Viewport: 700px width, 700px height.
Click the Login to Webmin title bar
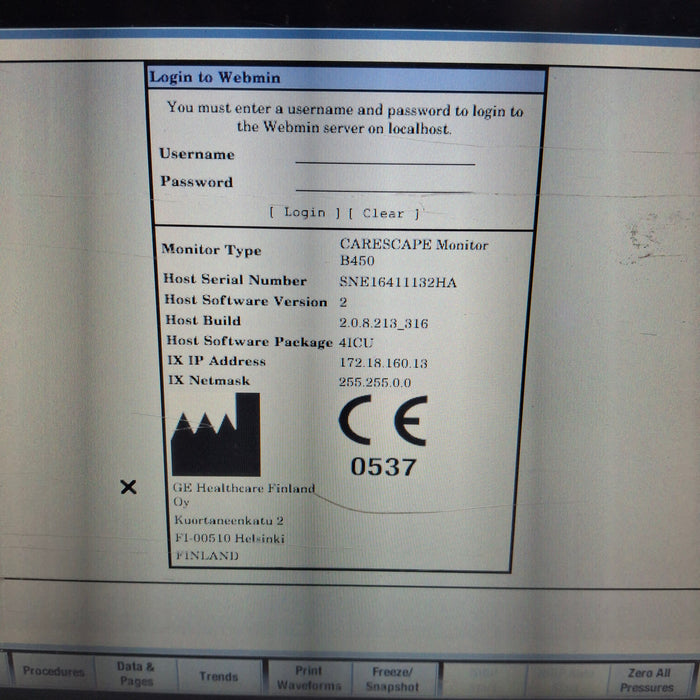[x=346, y=79]
